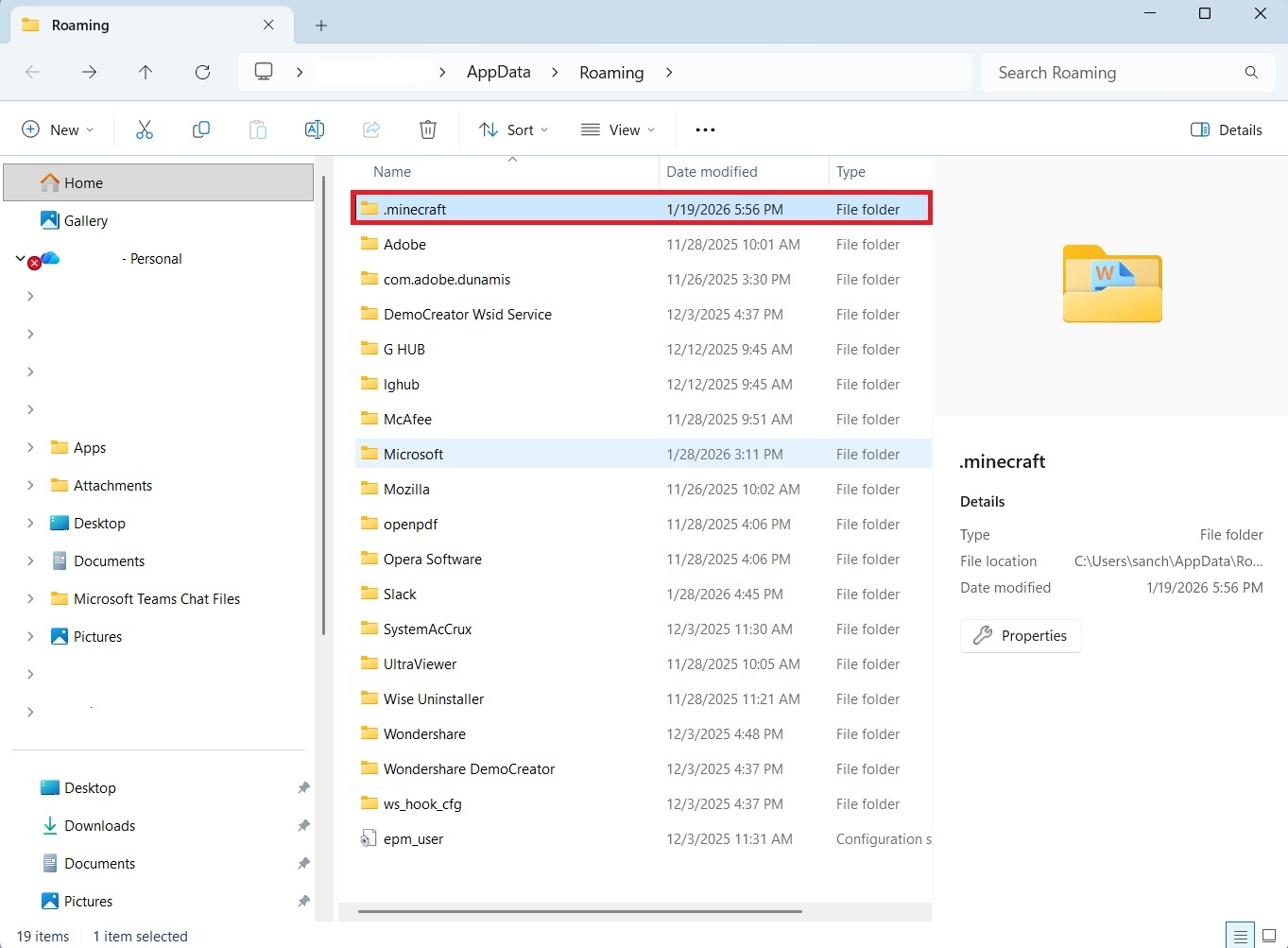Delete the selection using the trash icon
The image size is (1288, 948).
click(427, 129)
